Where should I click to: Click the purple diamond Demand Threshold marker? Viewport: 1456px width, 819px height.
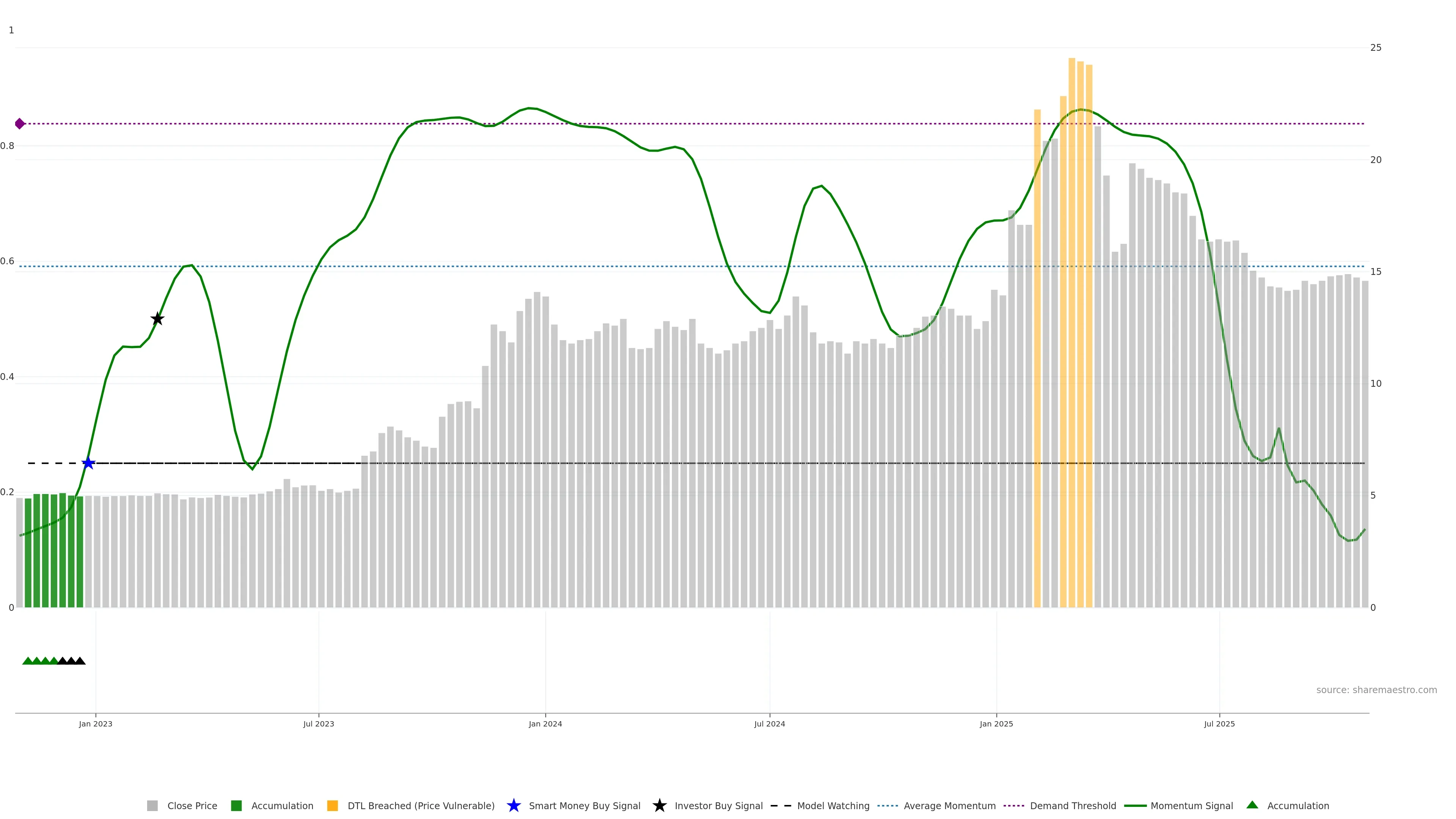point(20,124)
